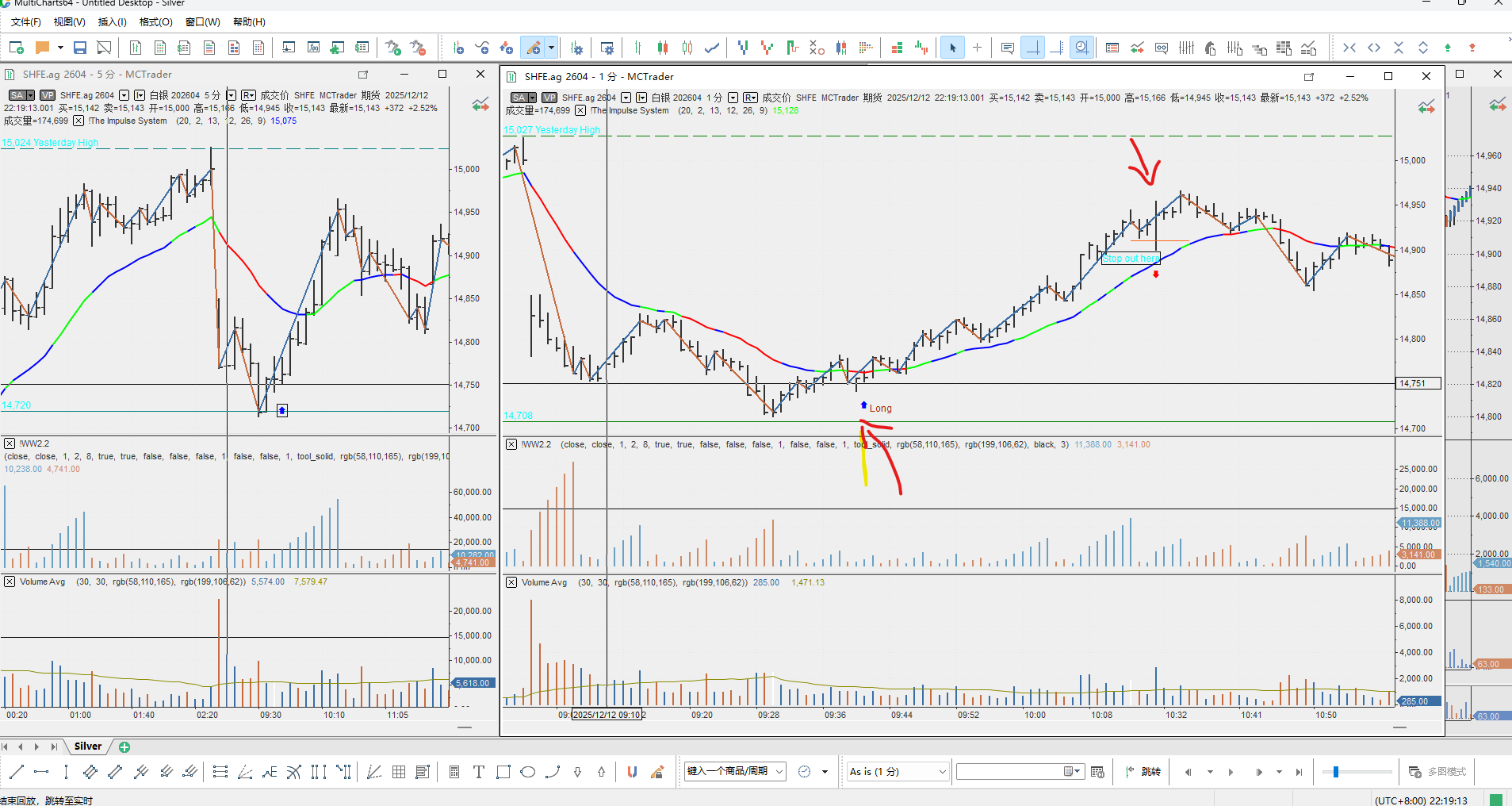Toggle the highlighted price marker toolbar button

pos(1032,48)
